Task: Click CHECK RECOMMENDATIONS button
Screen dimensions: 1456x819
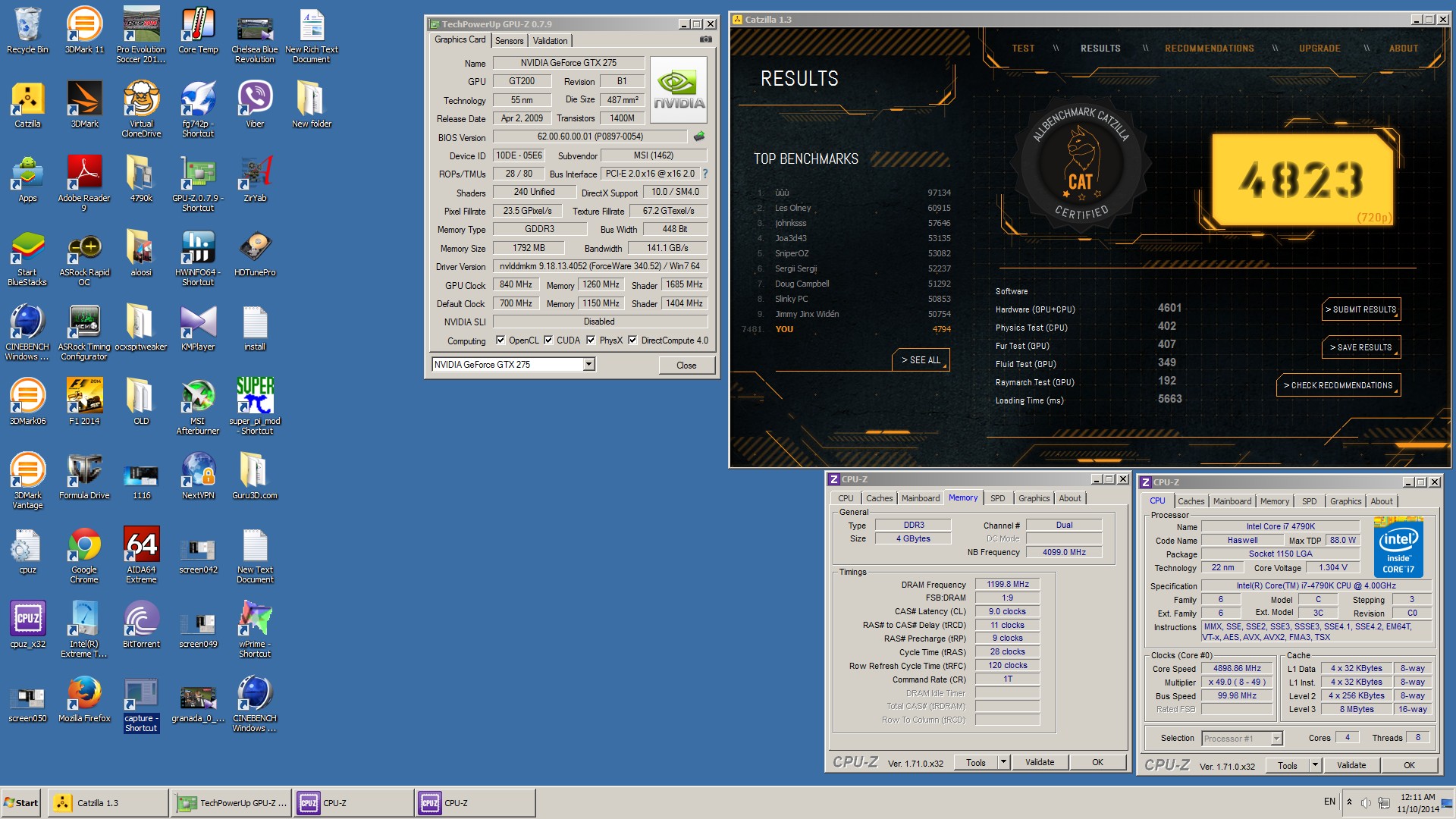Action: 1338,385
